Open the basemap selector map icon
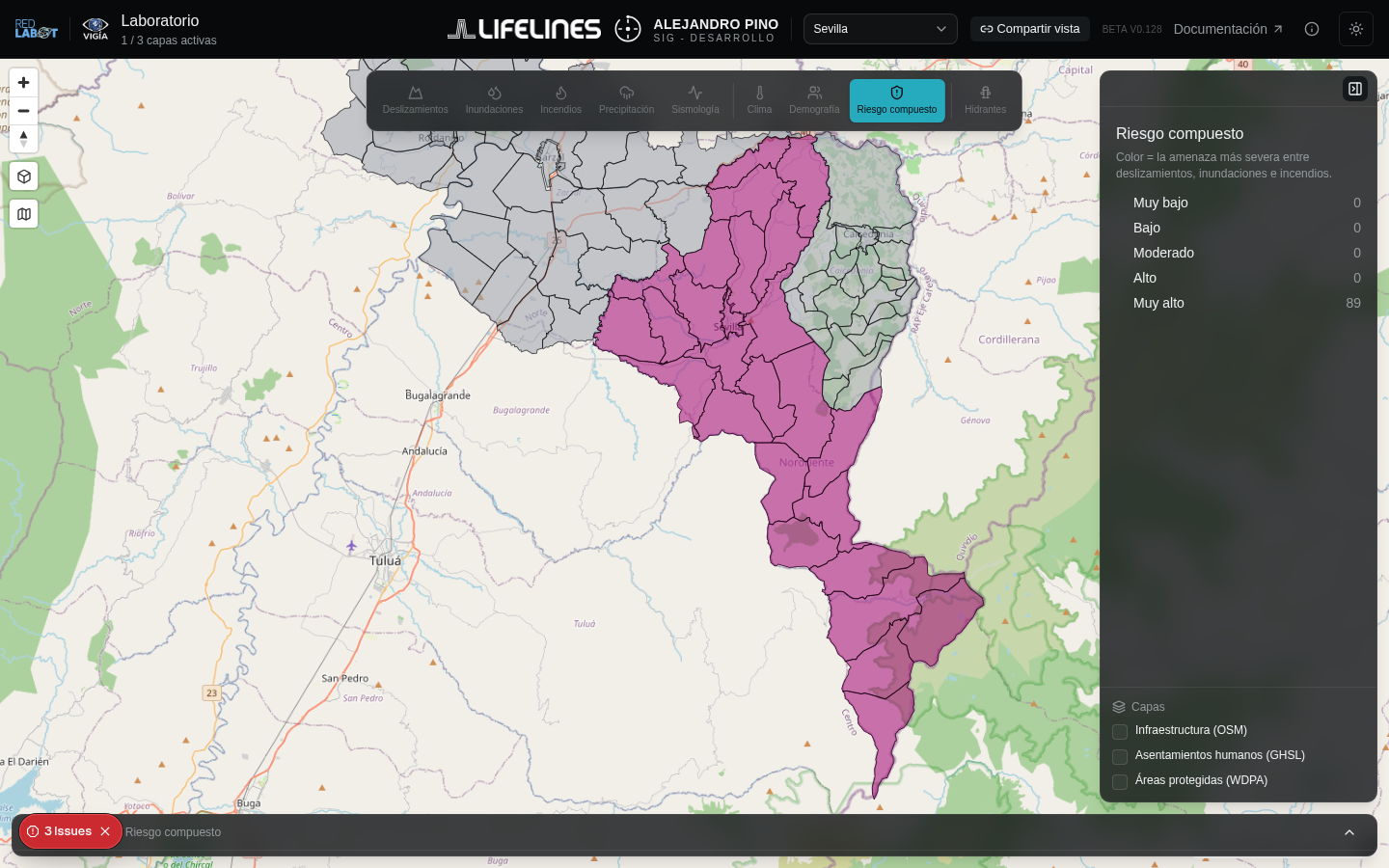The height and width of the screenshot is (868, 1389). click(23, 214)
